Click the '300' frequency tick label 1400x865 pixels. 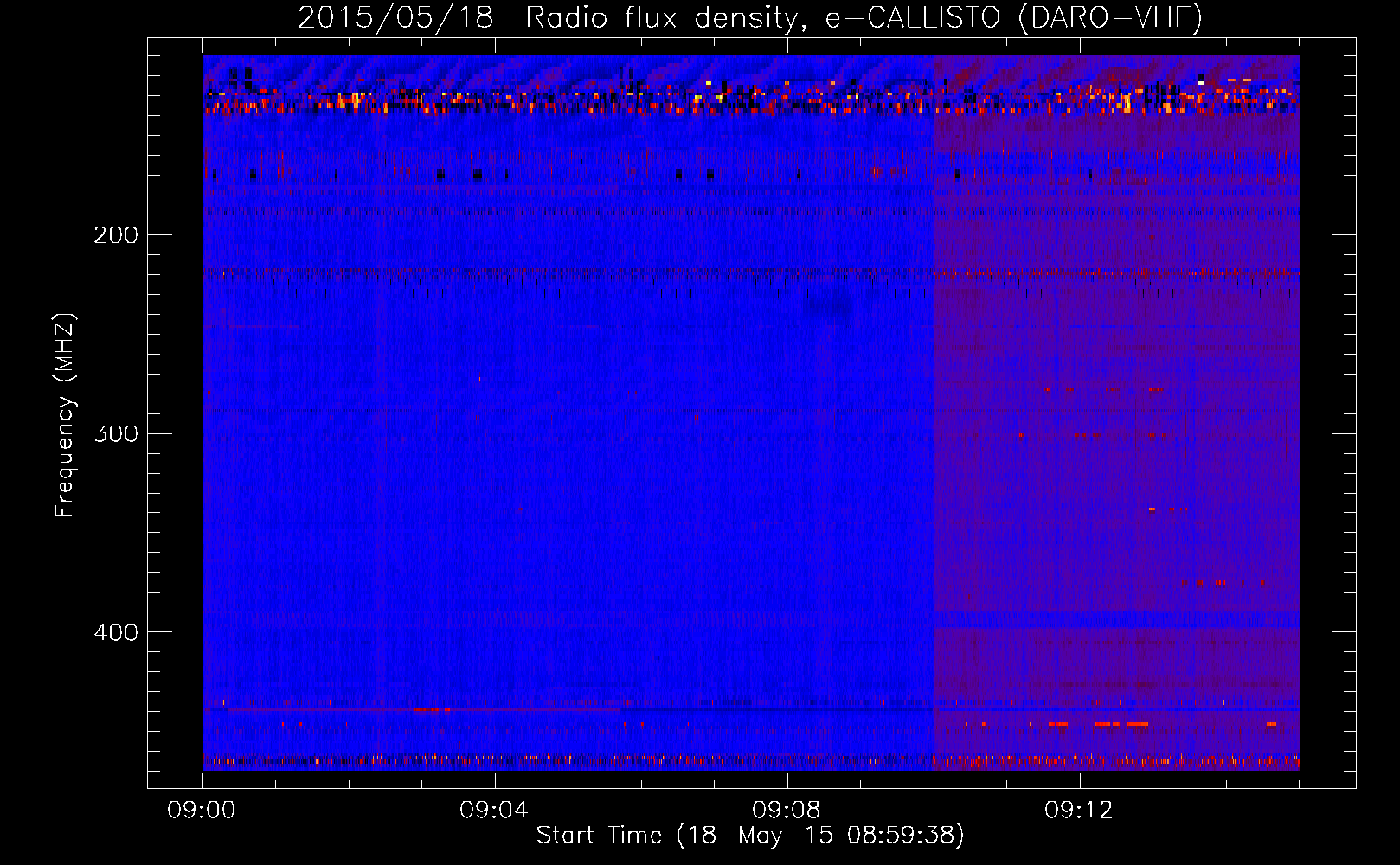point(116,433)
